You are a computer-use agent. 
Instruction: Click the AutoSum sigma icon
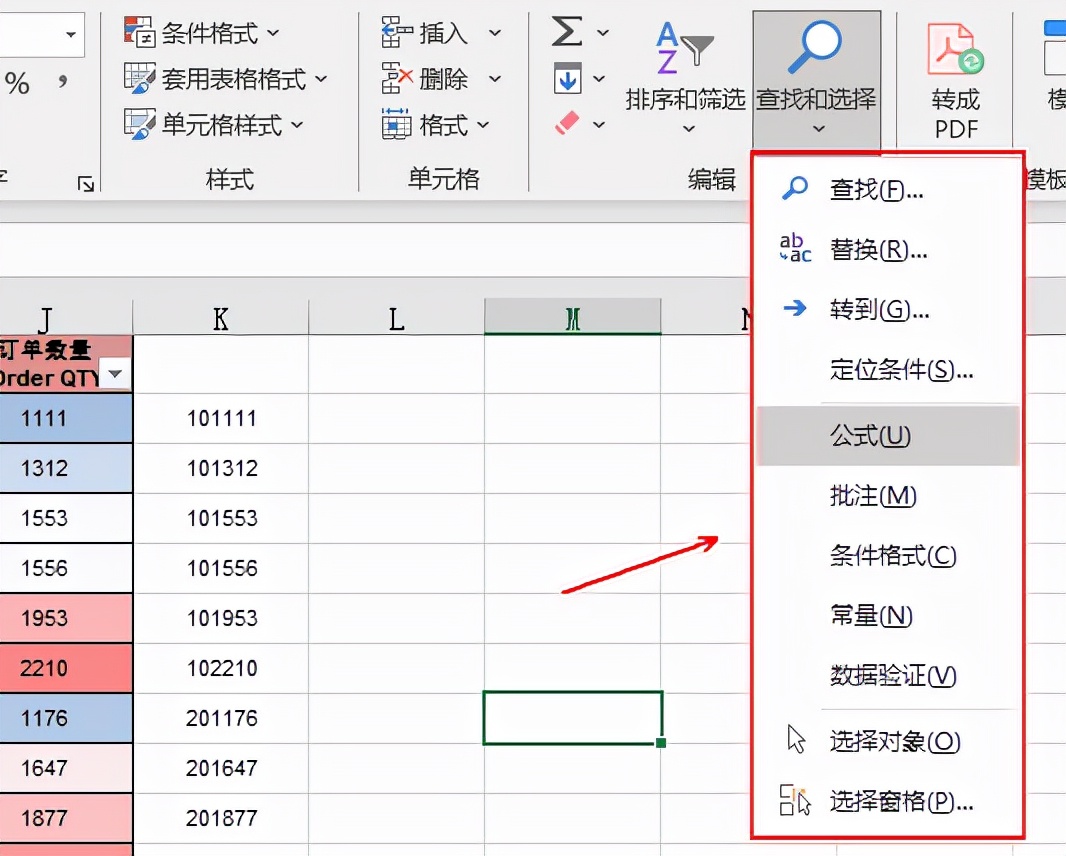[x=567, y=31]
